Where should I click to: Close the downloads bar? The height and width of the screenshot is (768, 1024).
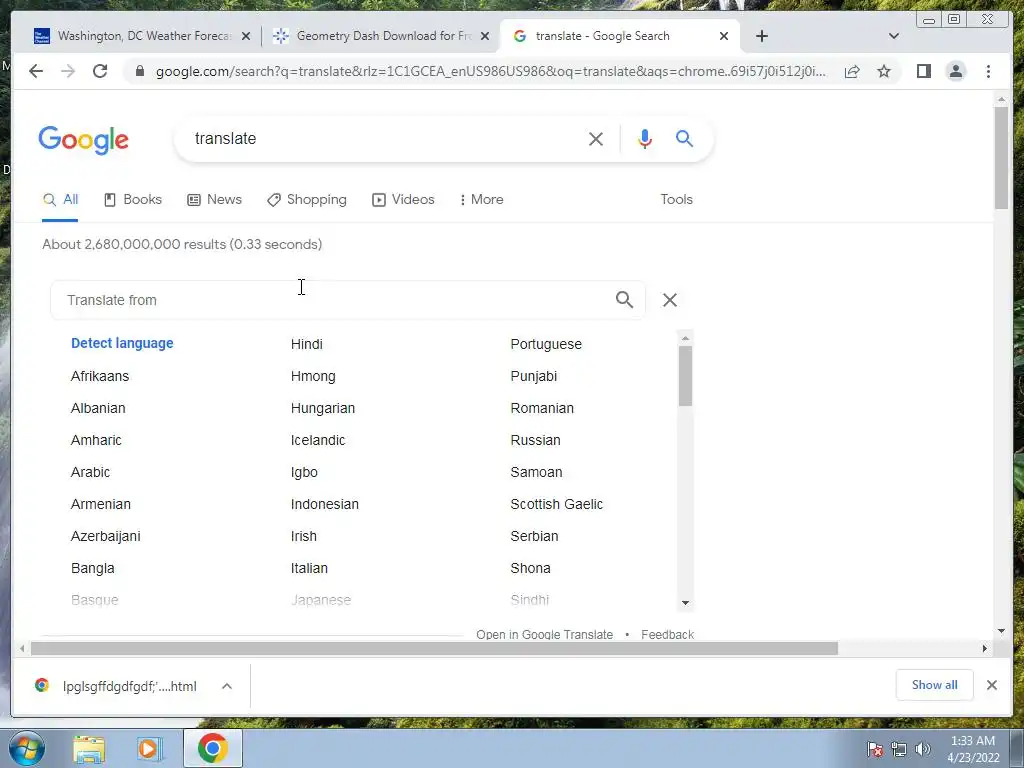tap(991, 685)
